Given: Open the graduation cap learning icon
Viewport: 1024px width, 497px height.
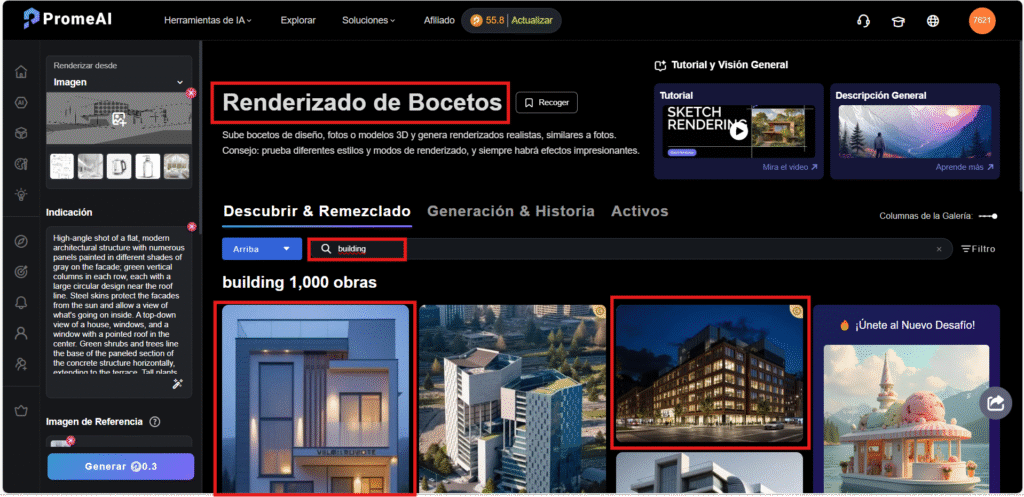Looking at the screenshot, I should pos(899,21).
